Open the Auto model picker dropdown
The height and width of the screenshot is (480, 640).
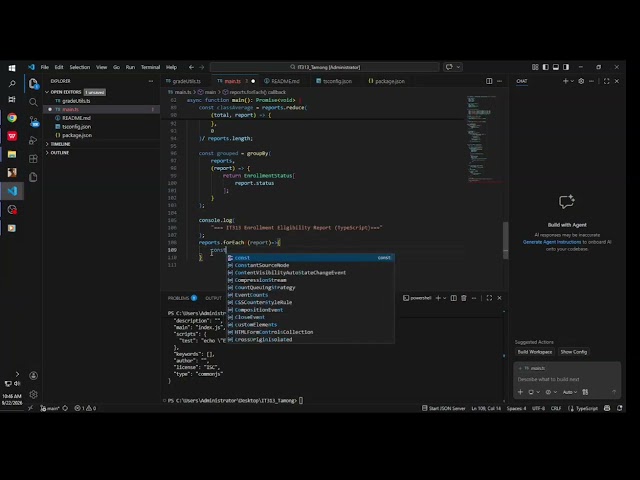[570, 392]
